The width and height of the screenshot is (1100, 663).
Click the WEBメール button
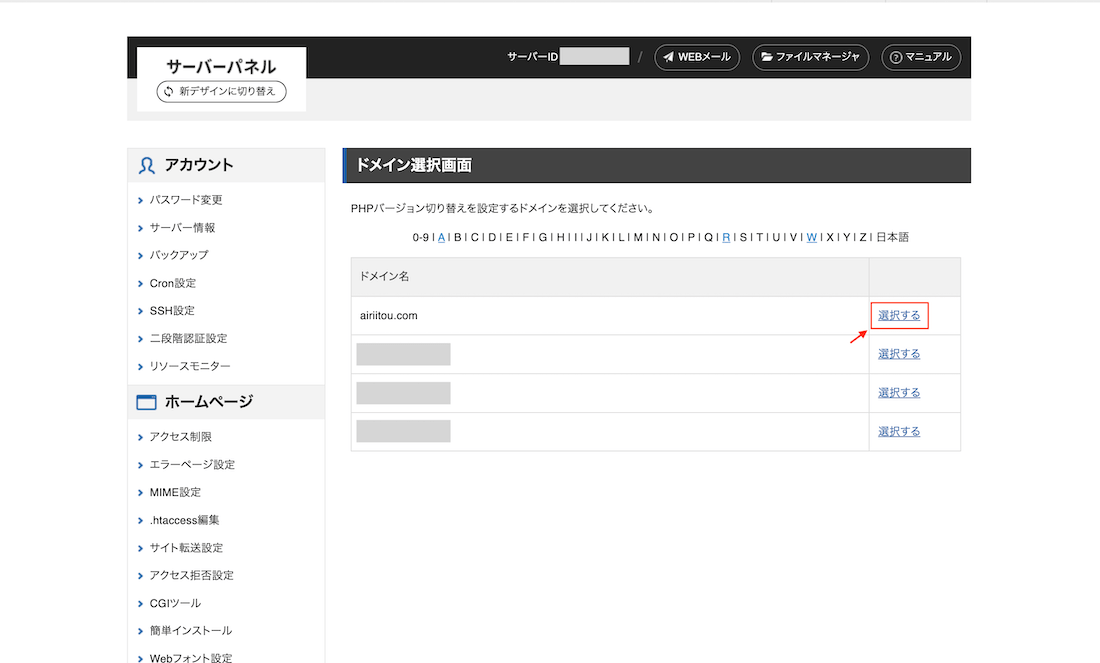point(697,57)
